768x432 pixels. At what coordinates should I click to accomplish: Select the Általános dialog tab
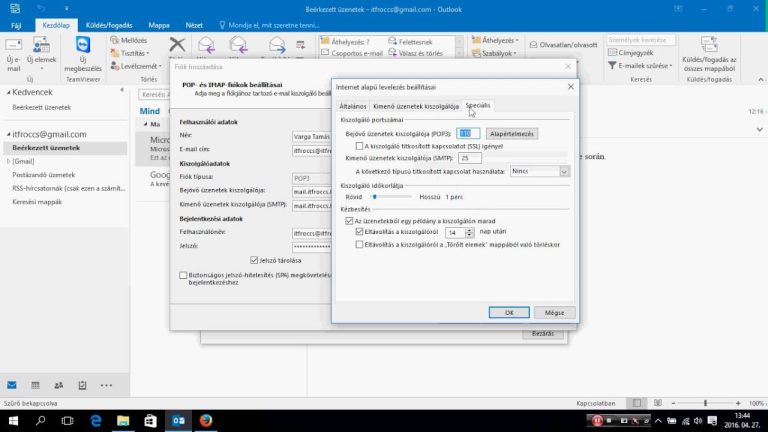pos(353,106)
